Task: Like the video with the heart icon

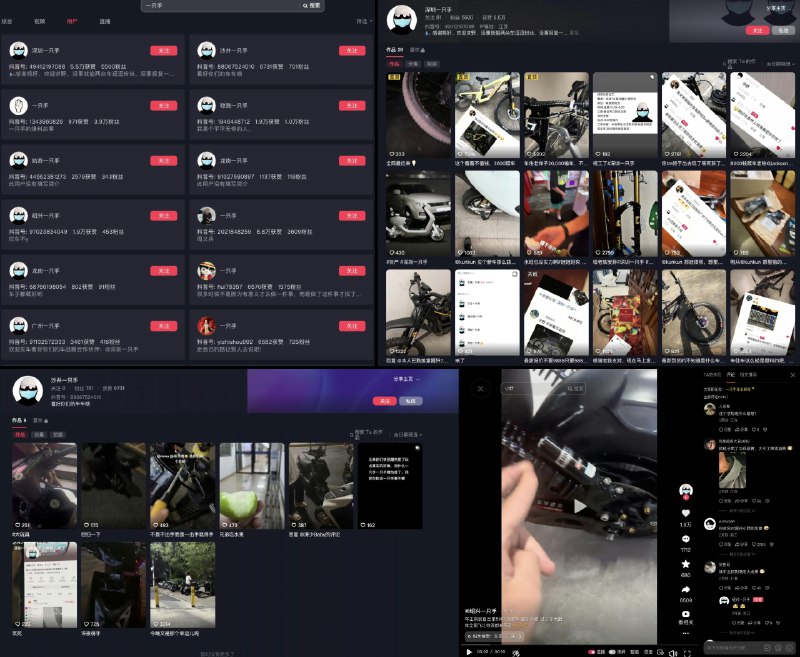Action: (x=685, y=513)
